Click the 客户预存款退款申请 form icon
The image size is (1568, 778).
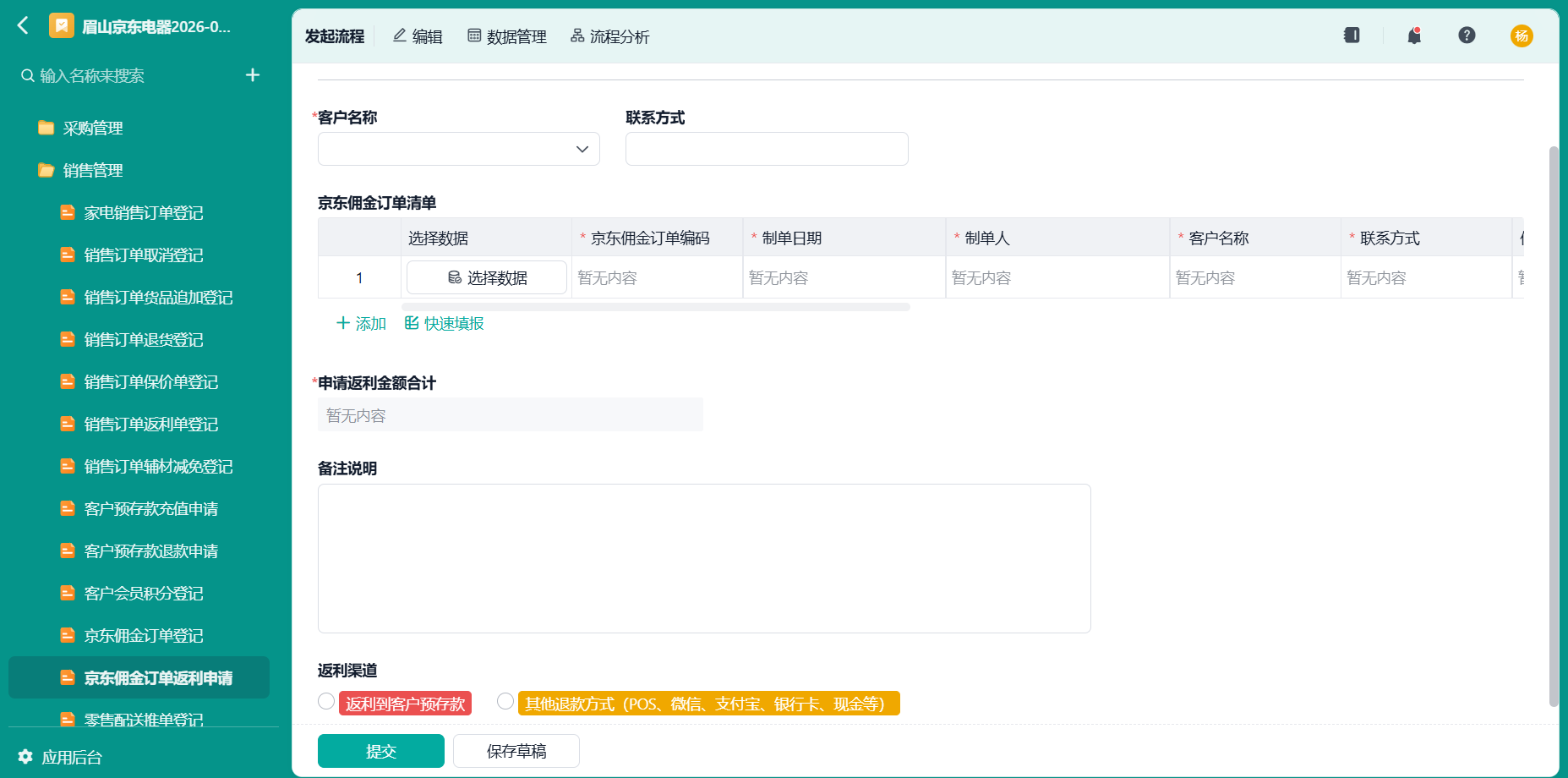point(68,551)
